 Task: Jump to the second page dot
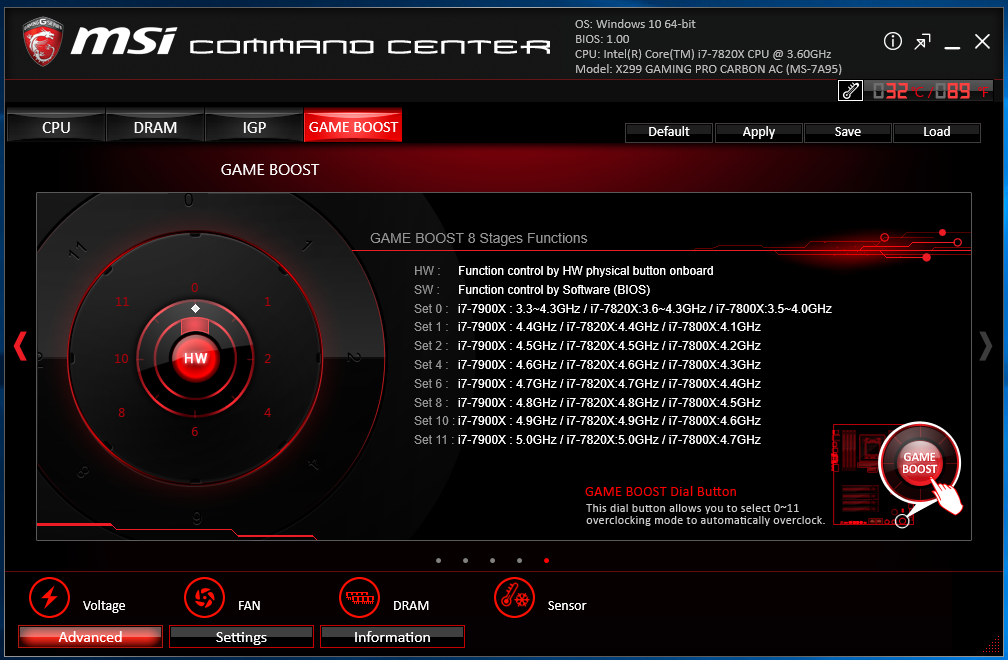465,560
